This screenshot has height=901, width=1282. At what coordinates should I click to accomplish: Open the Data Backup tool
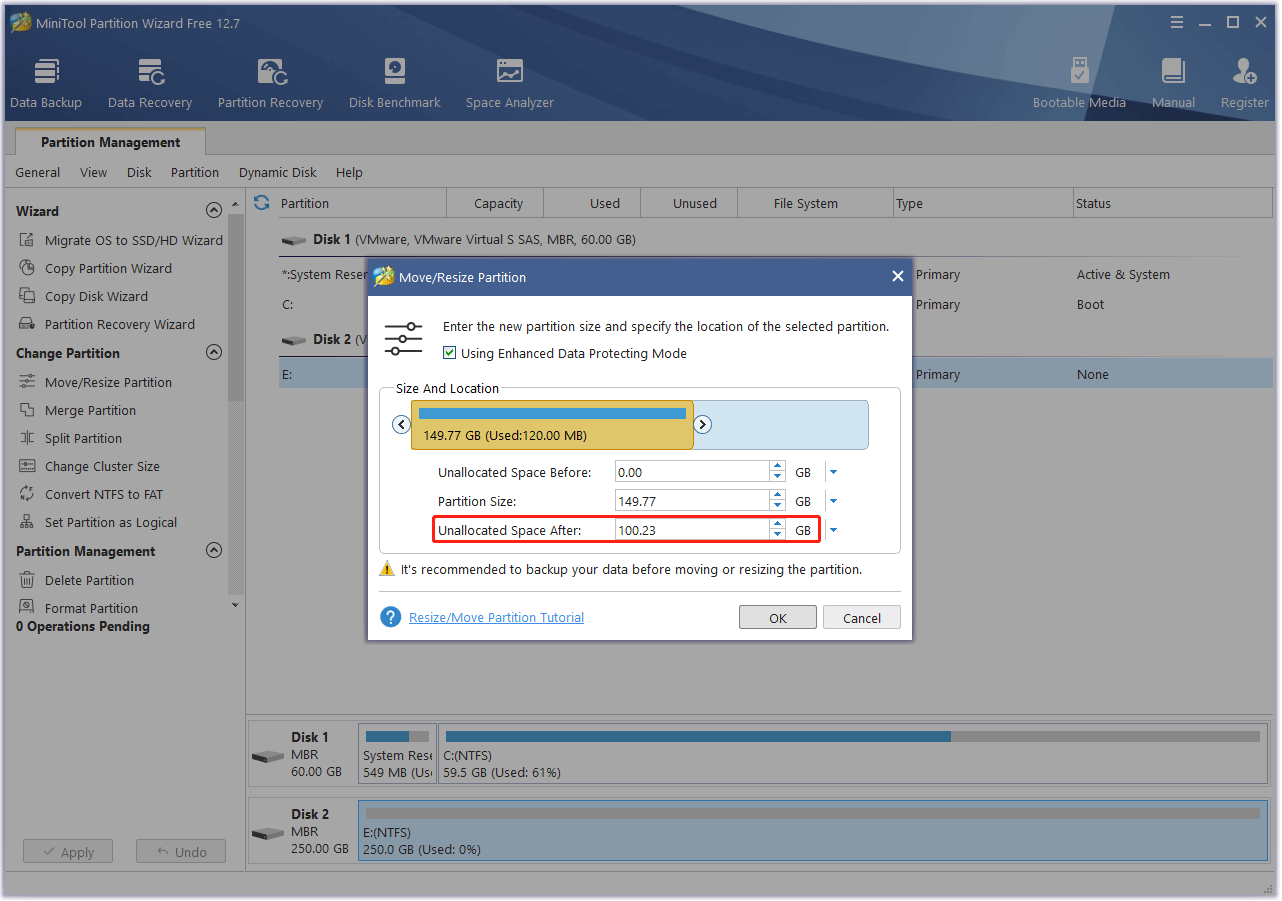(x=46, y=80)
